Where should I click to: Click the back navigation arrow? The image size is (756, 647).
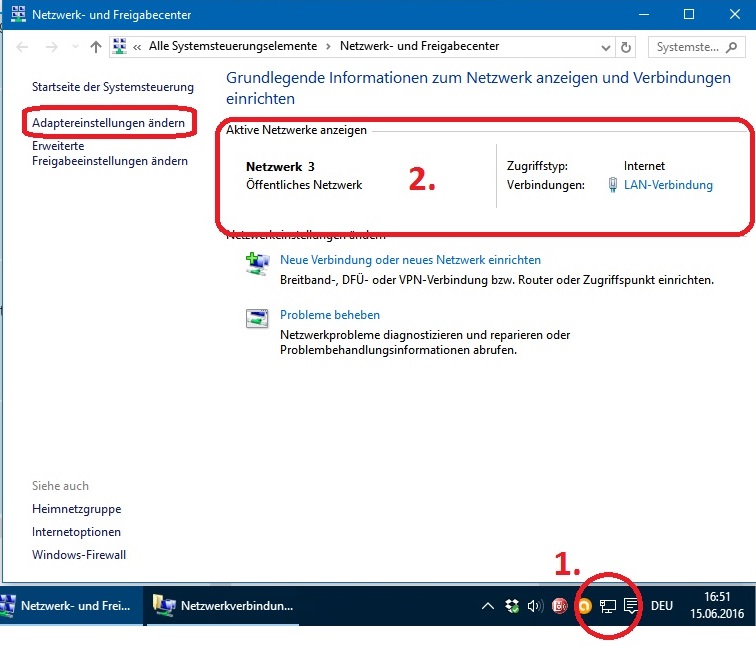pos(22,47)
